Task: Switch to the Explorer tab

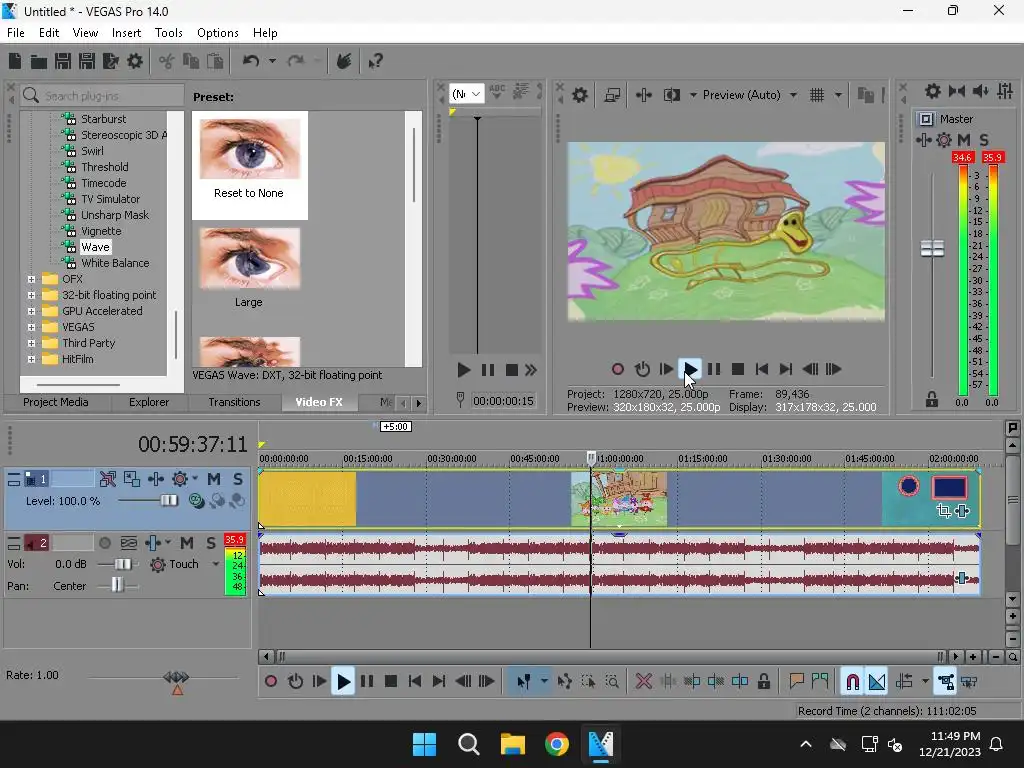Action: click(149, 402)
